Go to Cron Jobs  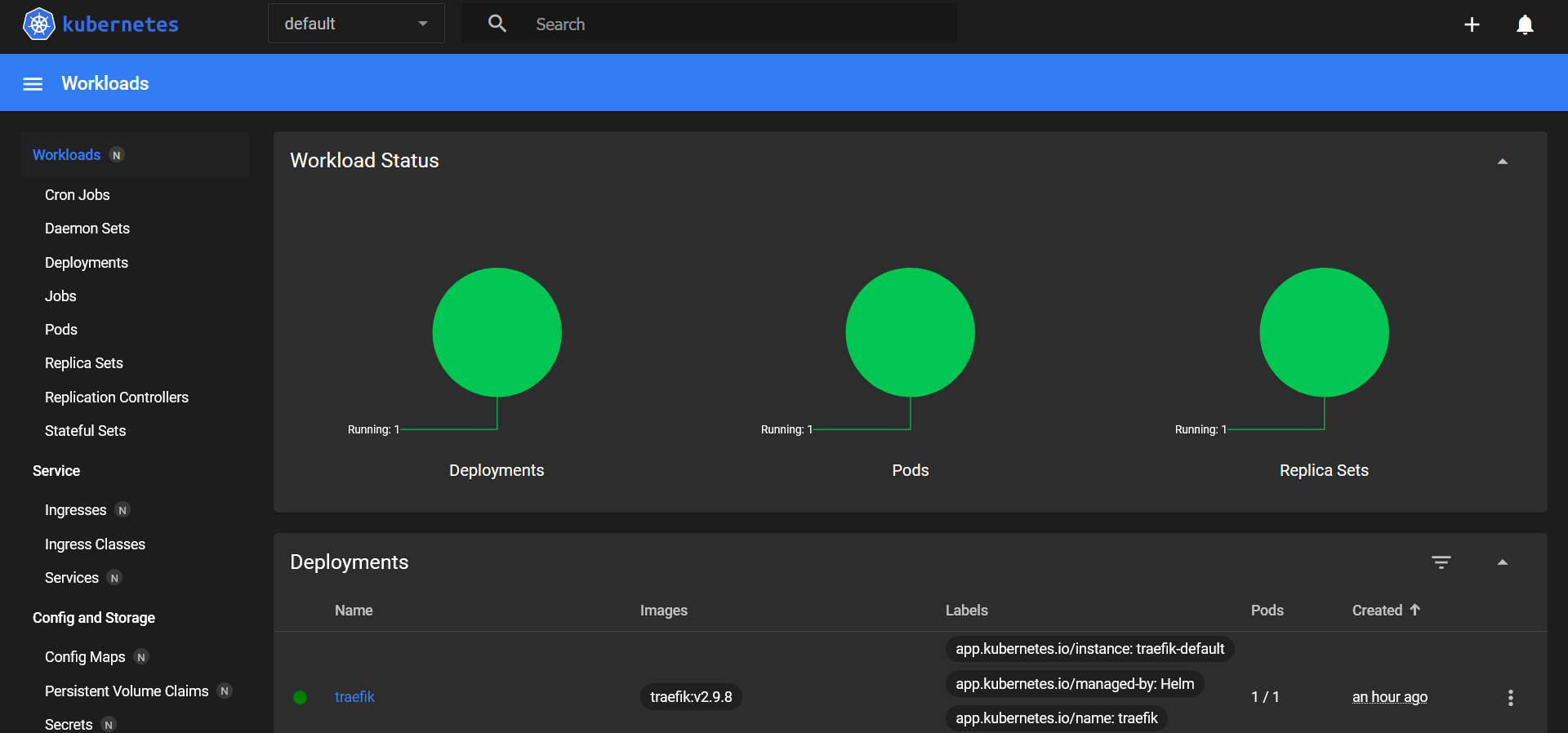pos(77,195)
